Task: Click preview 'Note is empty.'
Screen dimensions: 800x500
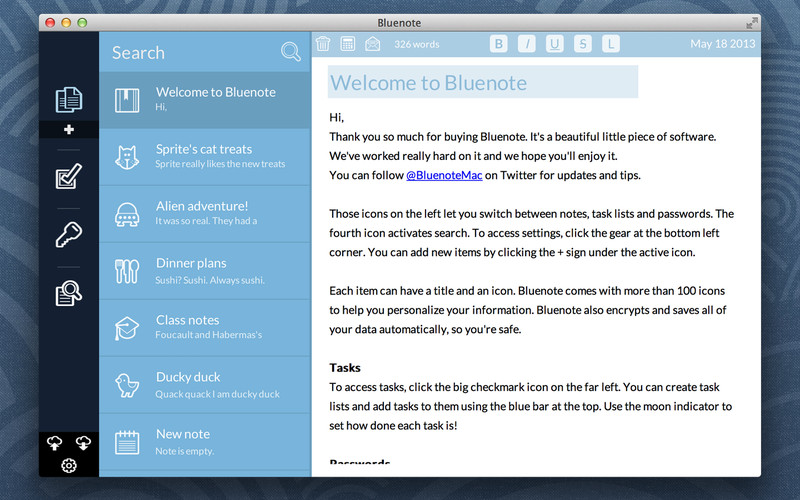Action: coord(185,451)
